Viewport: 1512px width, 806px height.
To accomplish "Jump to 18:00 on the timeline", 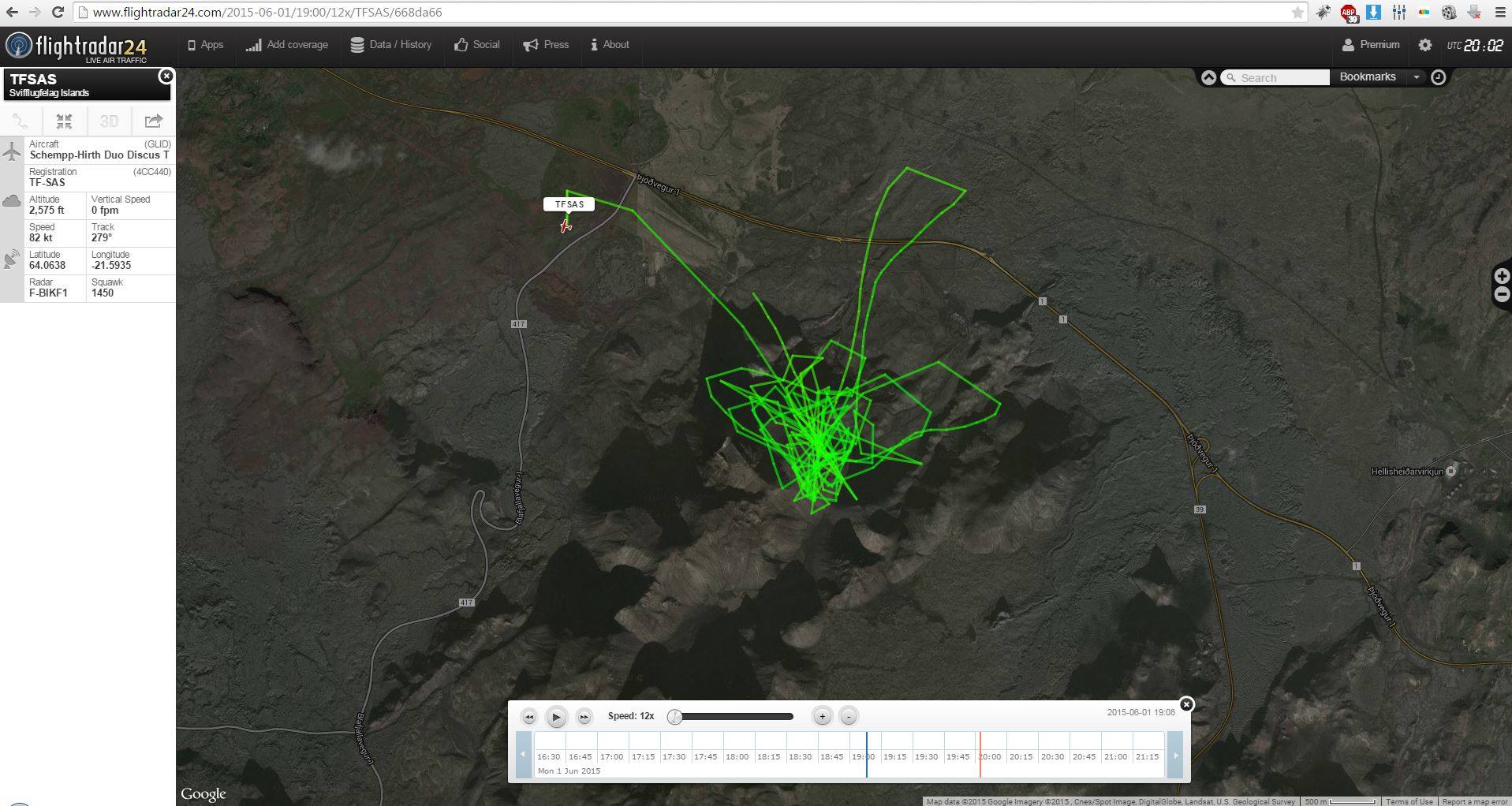I will tap(737, 756).
